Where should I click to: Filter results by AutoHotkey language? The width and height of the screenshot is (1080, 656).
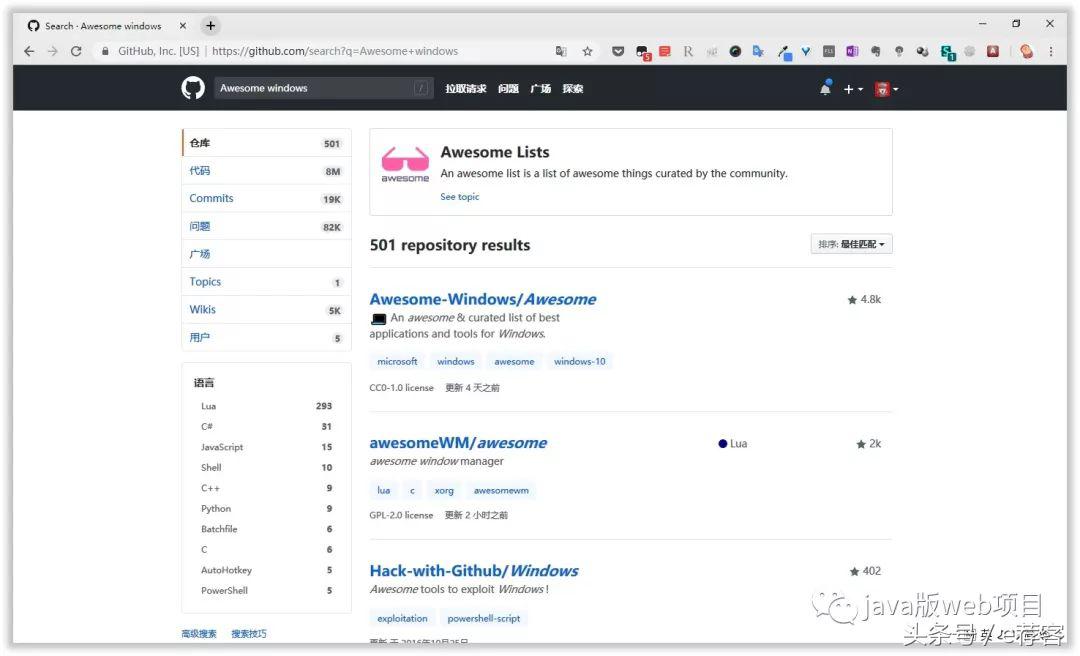click(267, 570)
